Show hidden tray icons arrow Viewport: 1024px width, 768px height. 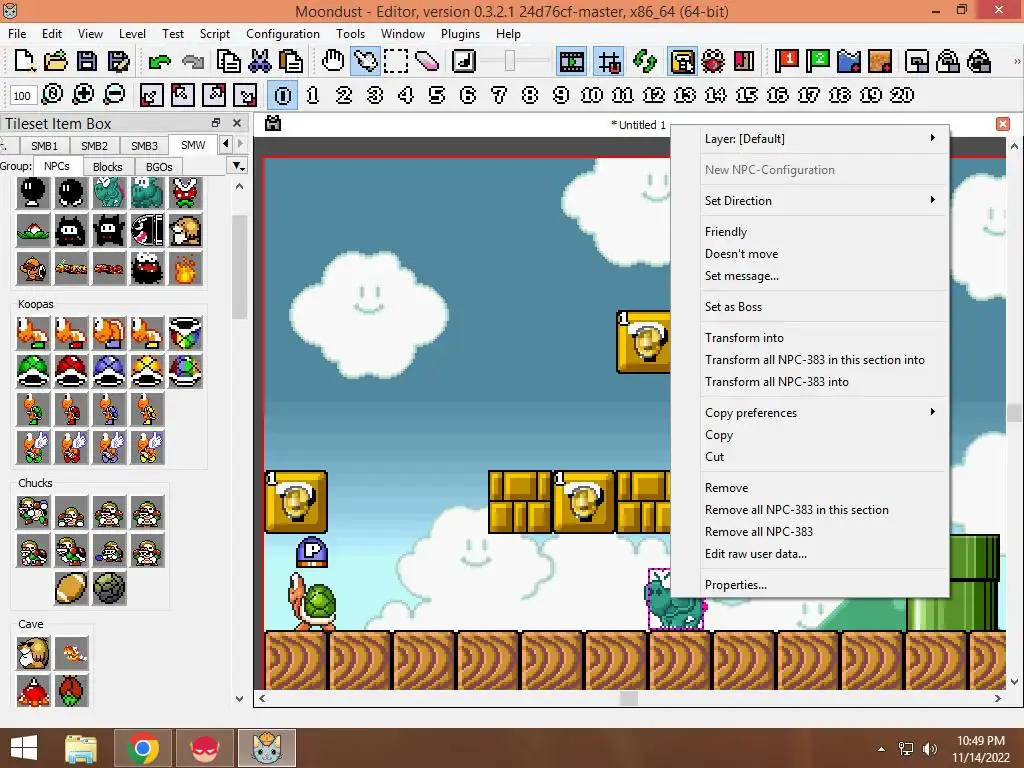click(882, 748)
